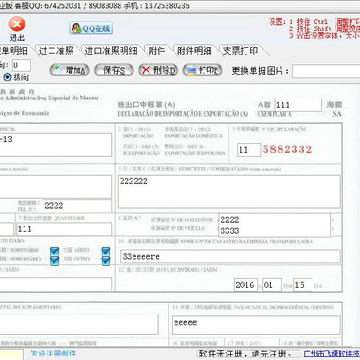Image resolution: width=360 pixels, height=360 pixels.
Task: Toggle the Rodoviário checkbox
Action: coord(54,251)
